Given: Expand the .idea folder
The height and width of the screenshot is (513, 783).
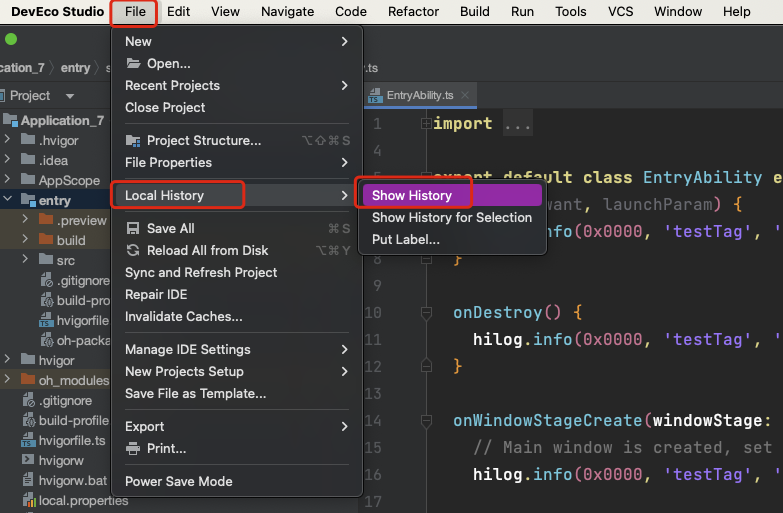Looking at the screenshot, I should [x=7, y=159].
